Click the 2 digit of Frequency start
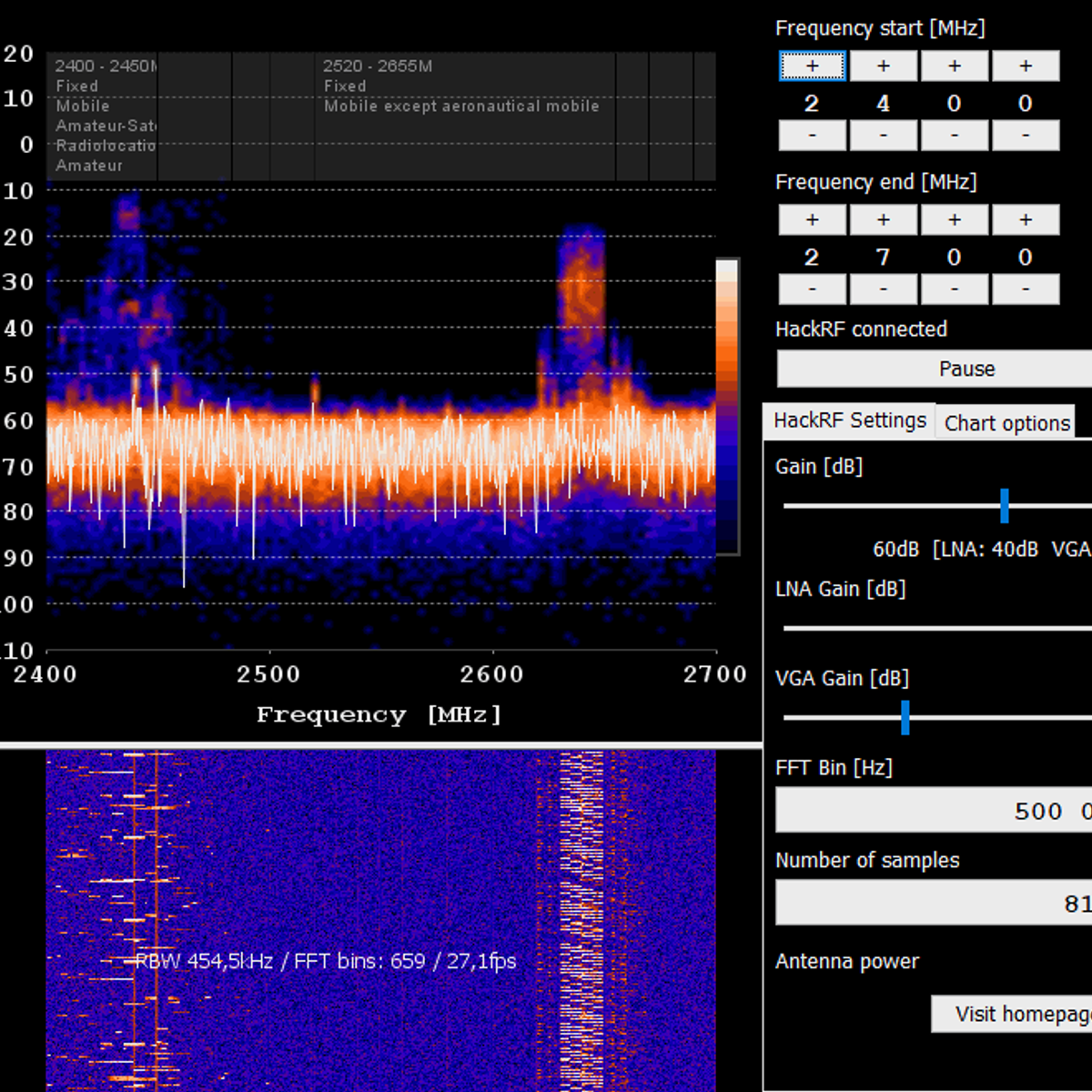The width and height of the screenshot is (1092, 1092). coord(811,103)
